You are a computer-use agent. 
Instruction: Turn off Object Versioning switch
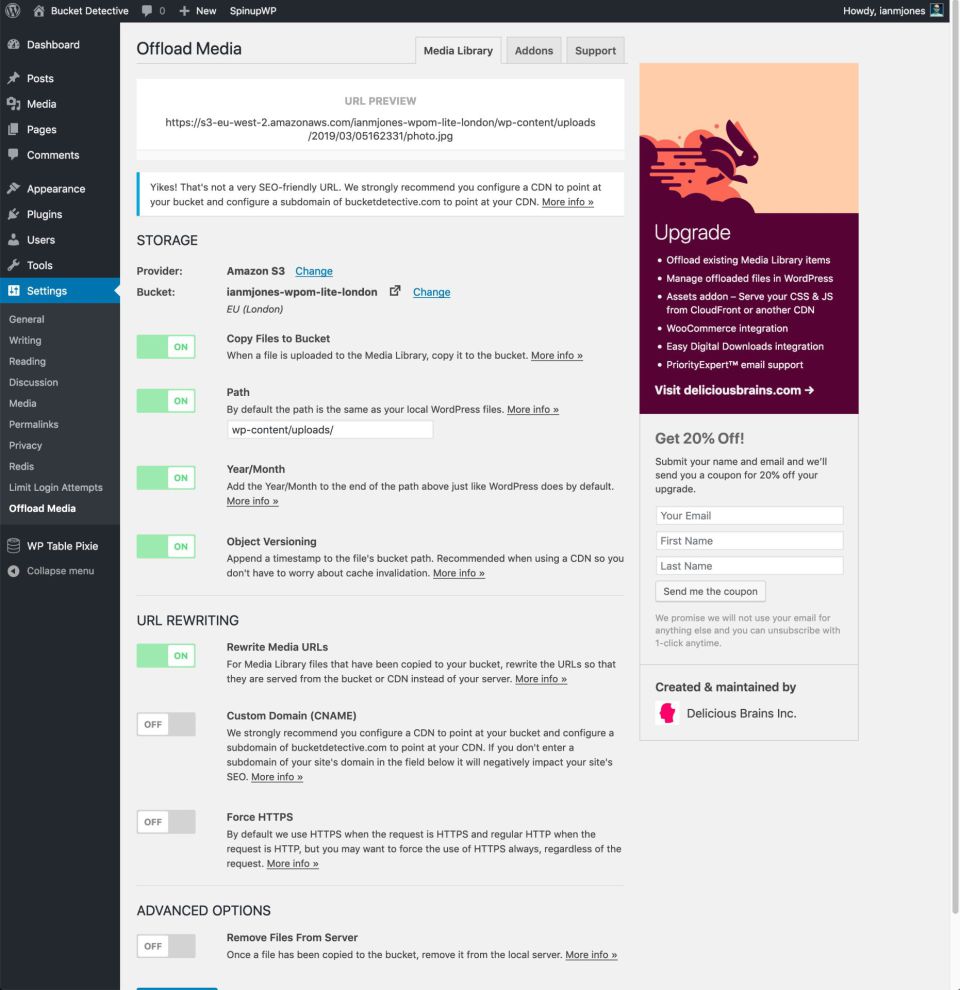click(x=166, y=546)
